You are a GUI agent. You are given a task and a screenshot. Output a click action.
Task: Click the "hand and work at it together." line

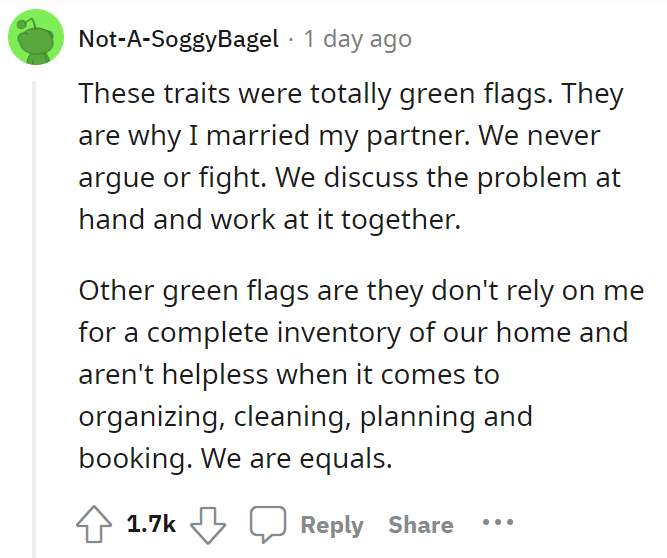tap(270, 220)
